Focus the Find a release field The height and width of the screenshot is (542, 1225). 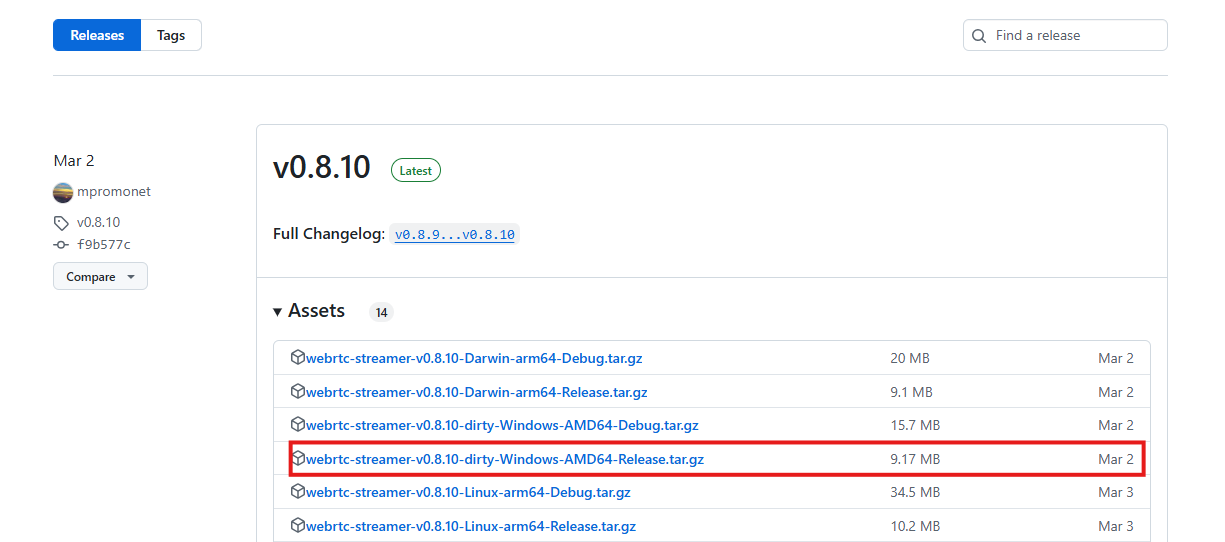click(1075, 36)
